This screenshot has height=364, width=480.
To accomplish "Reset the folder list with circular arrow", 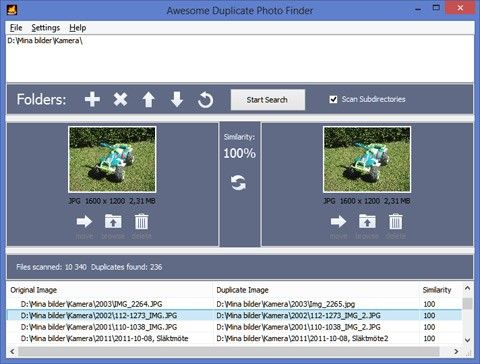I will click(205, 100).
